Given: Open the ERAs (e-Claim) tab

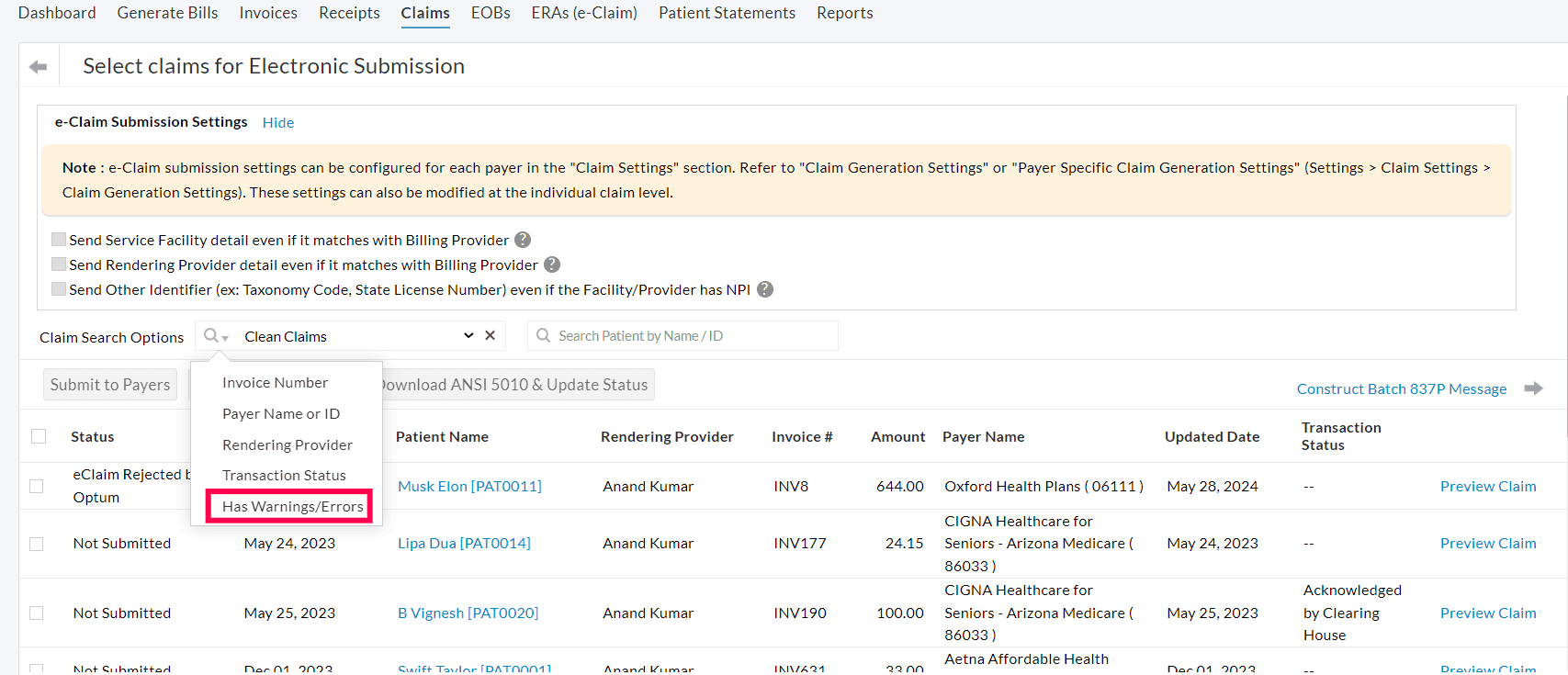Looking at the screenshot, I should pyautogui.click(x=584, y=13).
